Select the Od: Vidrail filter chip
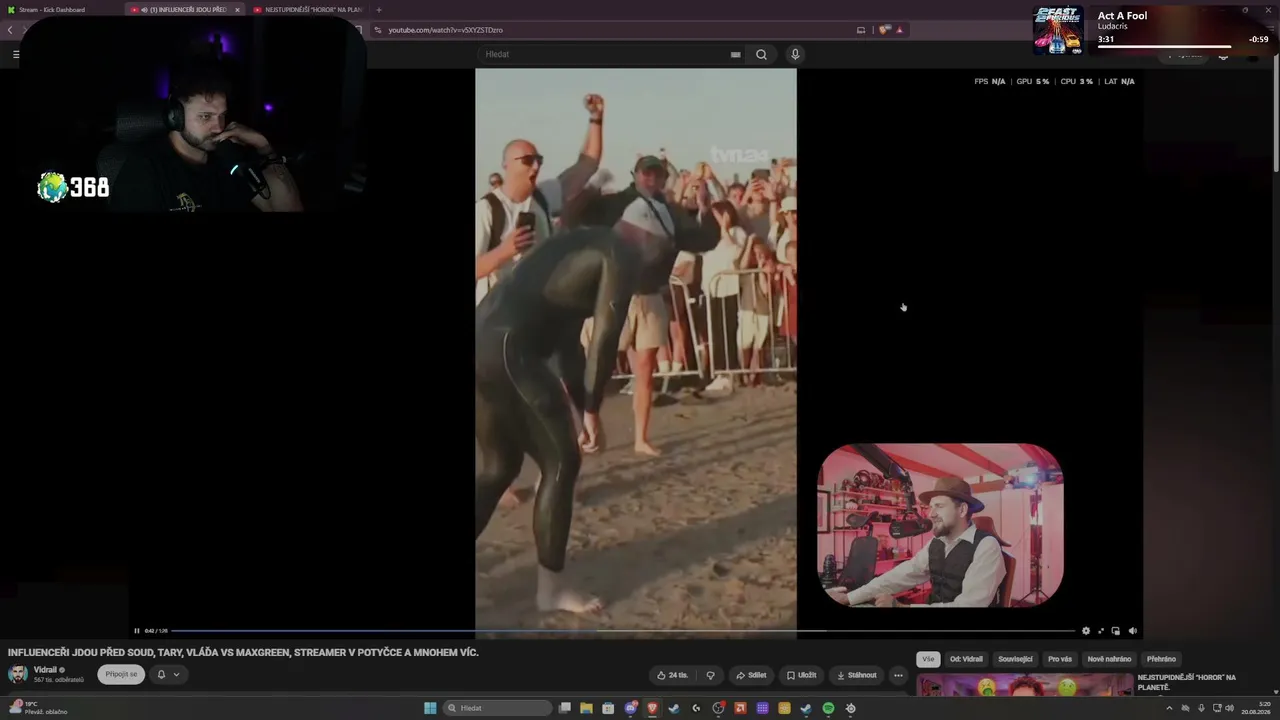Image resolution: width=1280 pixels, height=720 pixels. coord(966,659)
